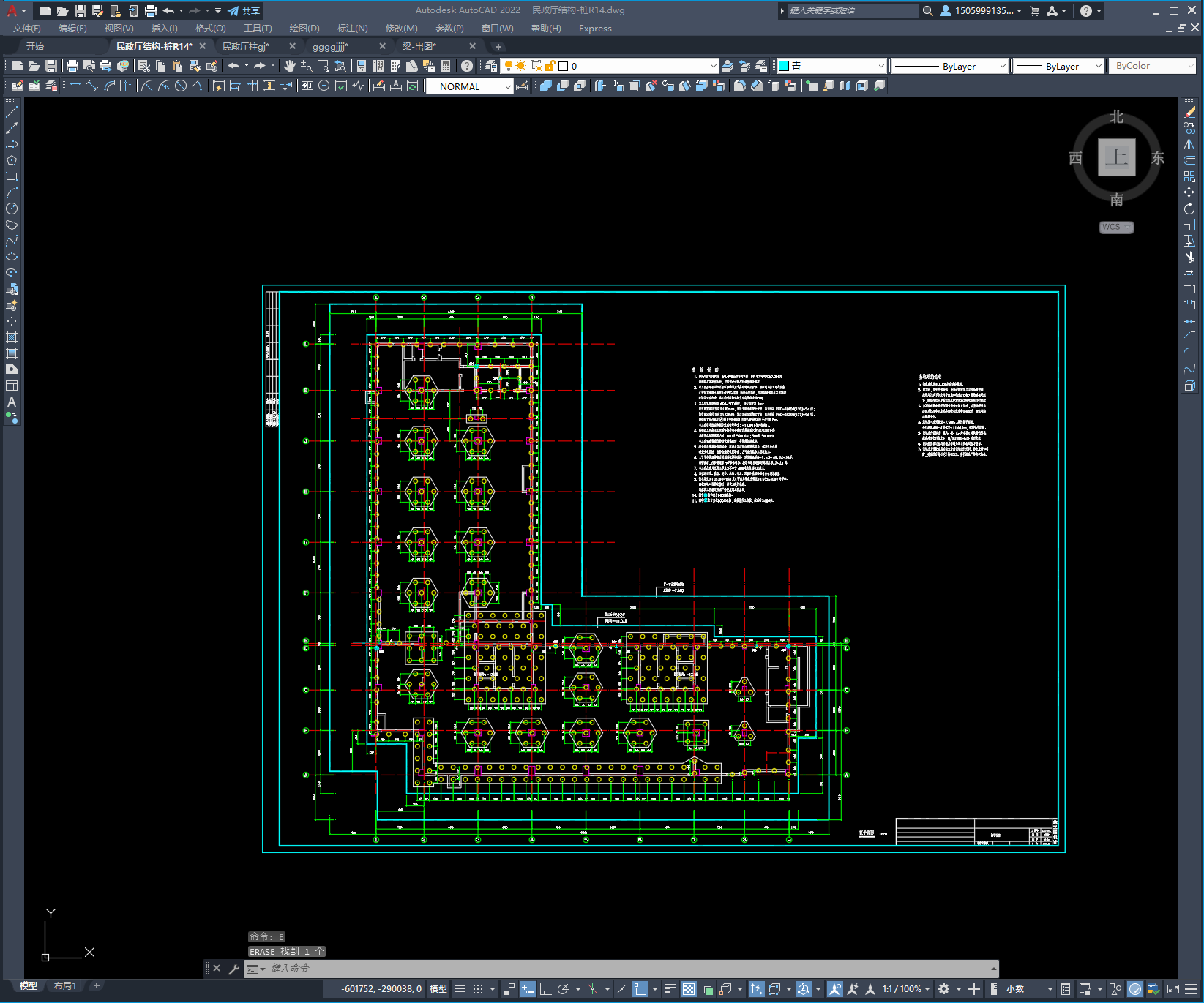Image resolution: width=1204 pixels, height=1003 pixels.
Task: Activate the Pan hand tool
Action: click(x=290, y=66)
